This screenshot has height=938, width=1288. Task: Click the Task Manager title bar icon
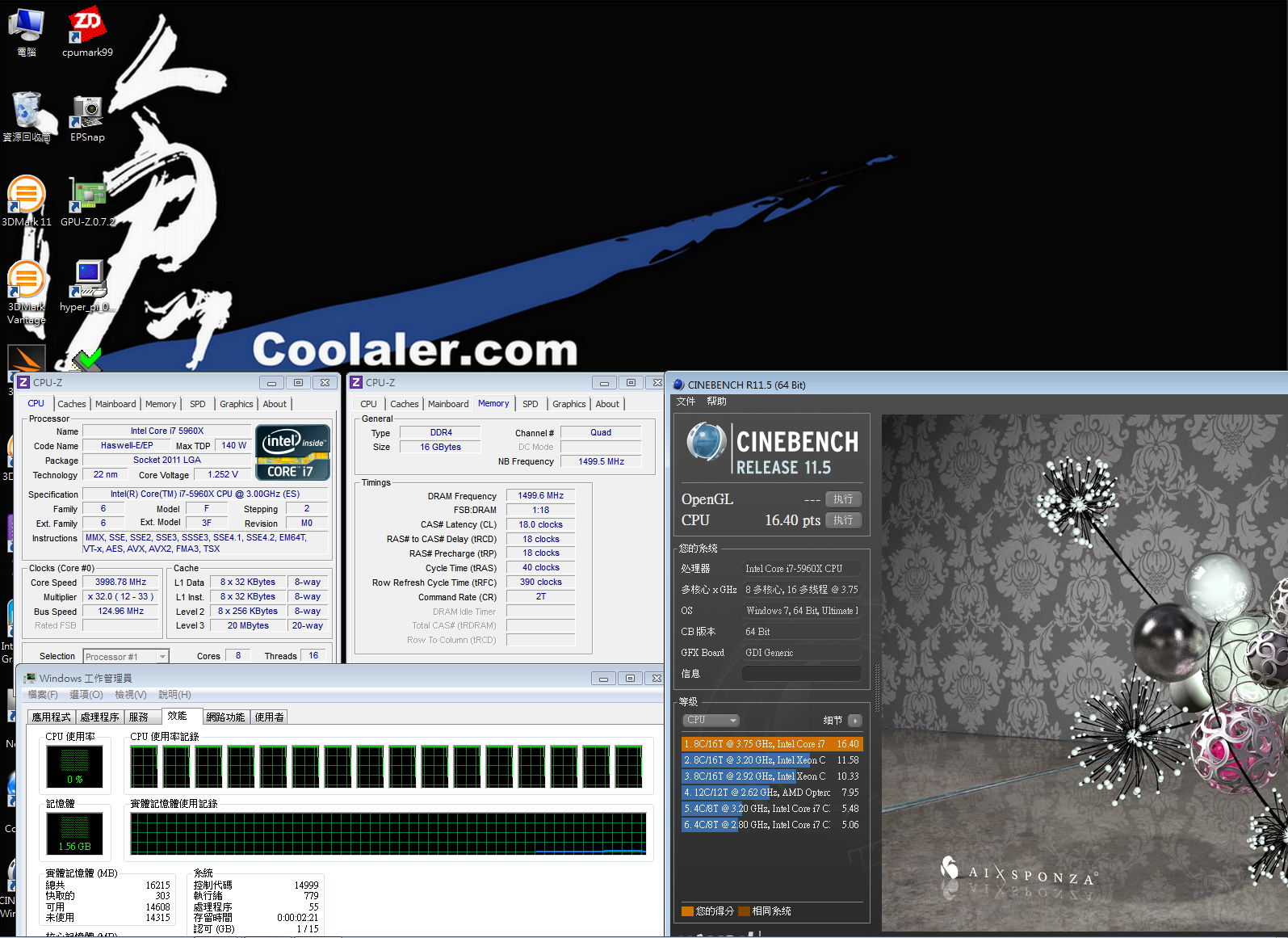pos(30,679)
